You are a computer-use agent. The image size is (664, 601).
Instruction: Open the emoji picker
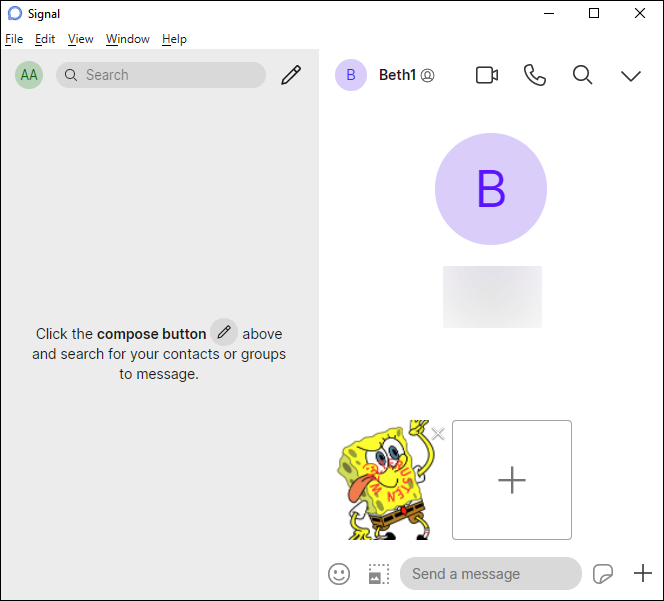(x=339, y=574)
